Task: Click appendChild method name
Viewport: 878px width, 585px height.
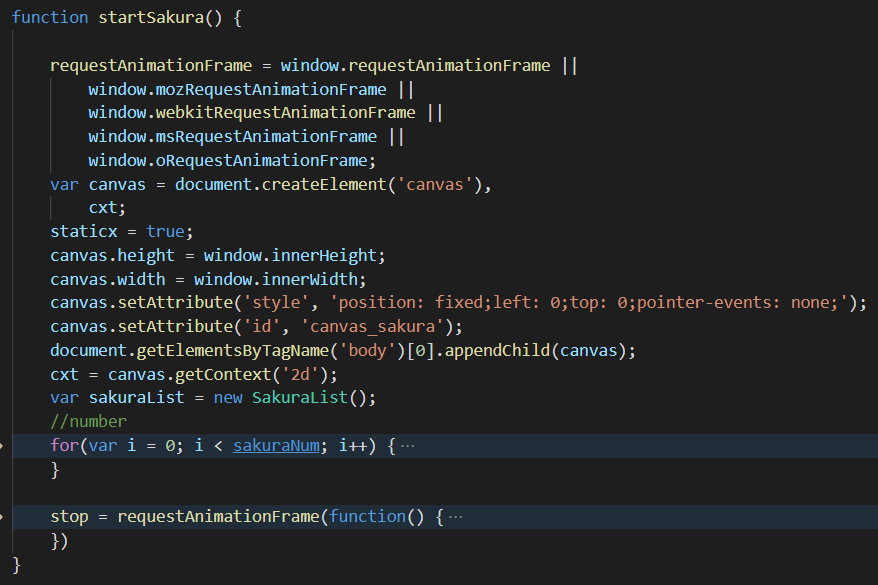Action: coord(498,351)
